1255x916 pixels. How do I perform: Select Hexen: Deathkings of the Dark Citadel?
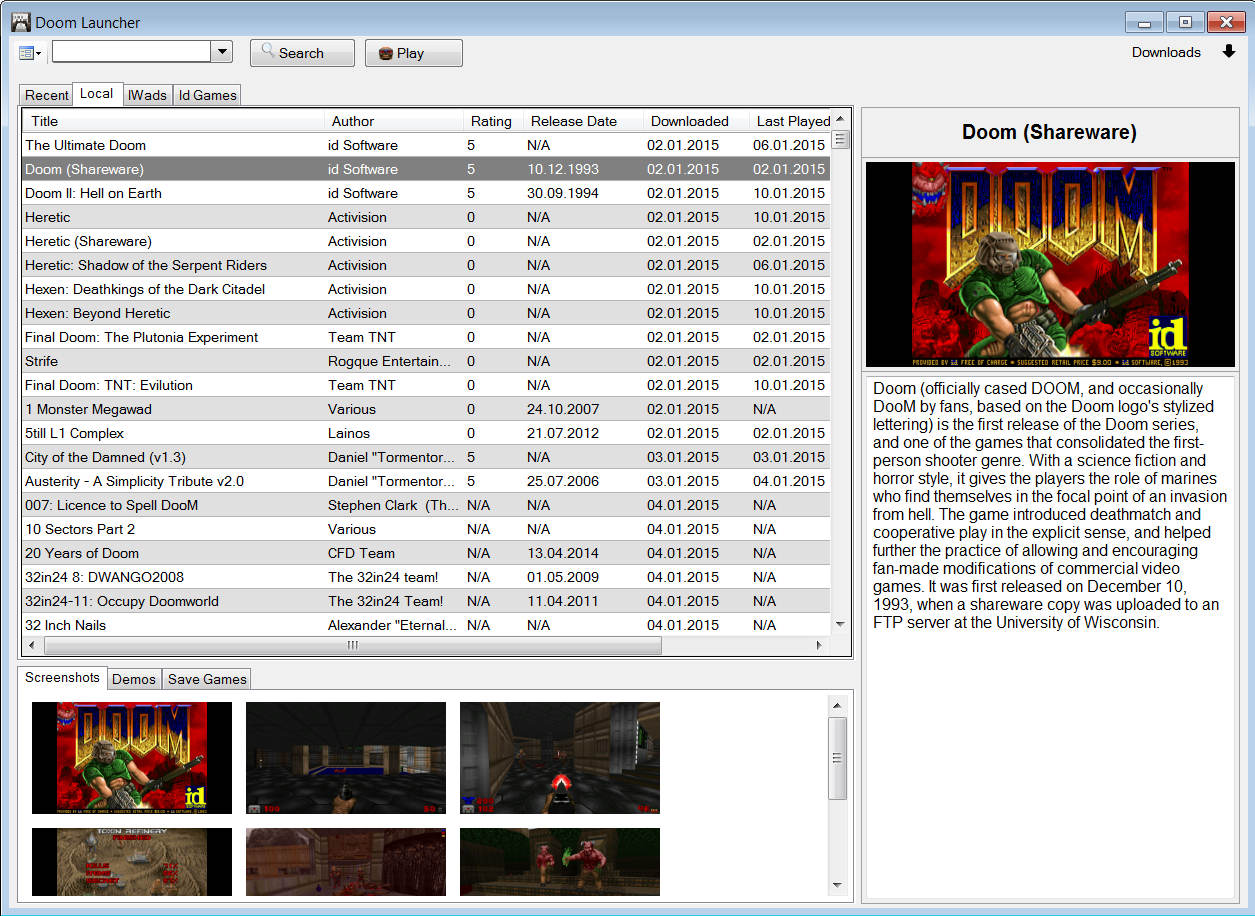pyautogui.click(x=427, y=289)
